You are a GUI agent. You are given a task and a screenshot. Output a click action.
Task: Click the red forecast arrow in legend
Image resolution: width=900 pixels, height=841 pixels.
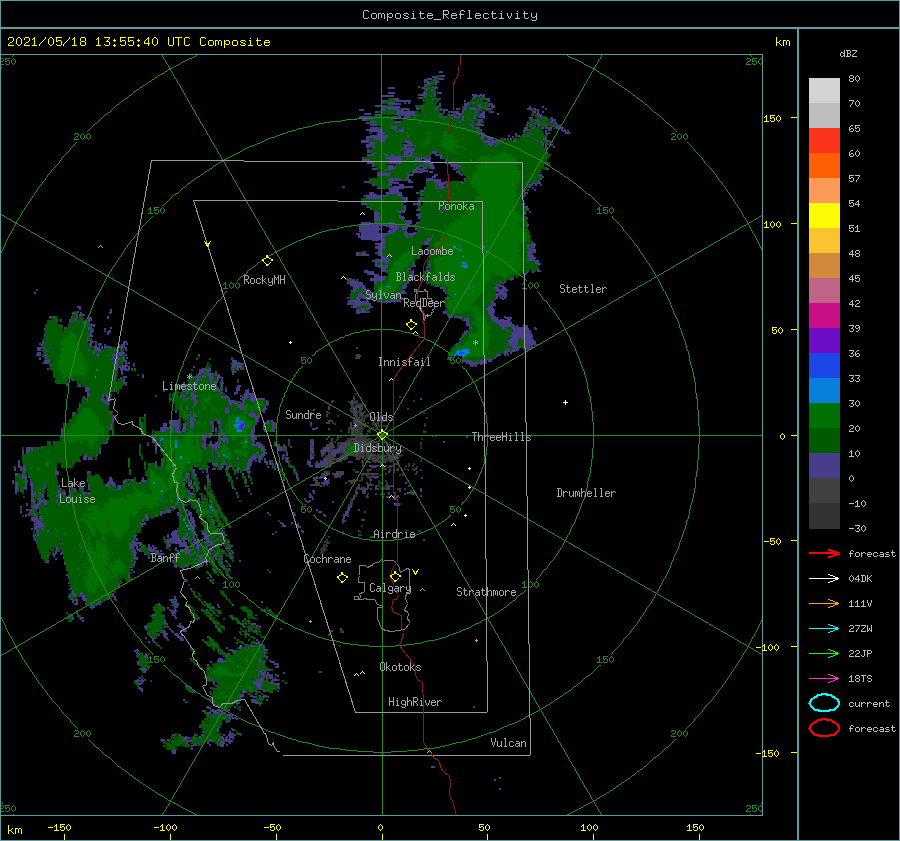coord(824,553)
